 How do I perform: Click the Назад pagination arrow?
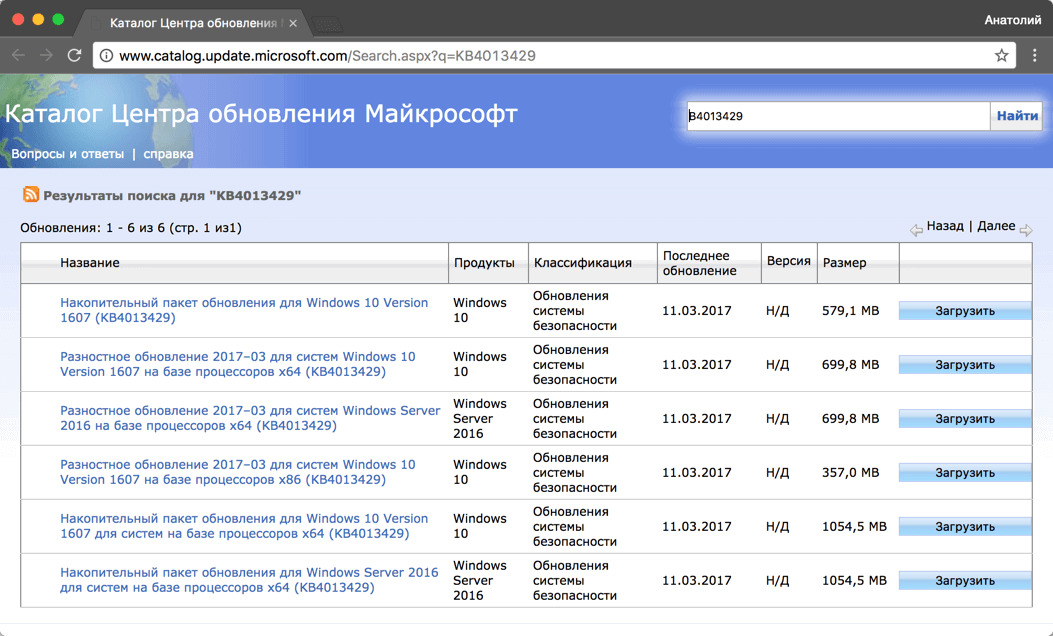click(x=916, y=228)
